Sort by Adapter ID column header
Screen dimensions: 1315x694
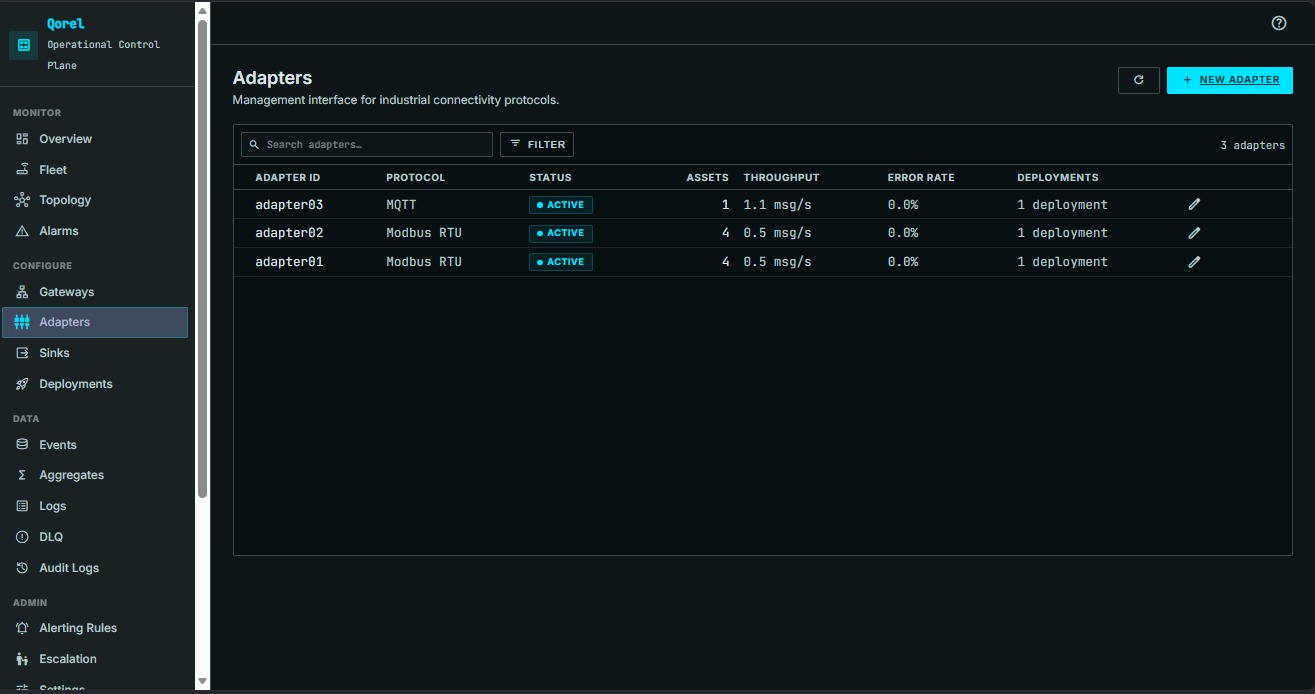pyautogui.click(x=287, y=178)
